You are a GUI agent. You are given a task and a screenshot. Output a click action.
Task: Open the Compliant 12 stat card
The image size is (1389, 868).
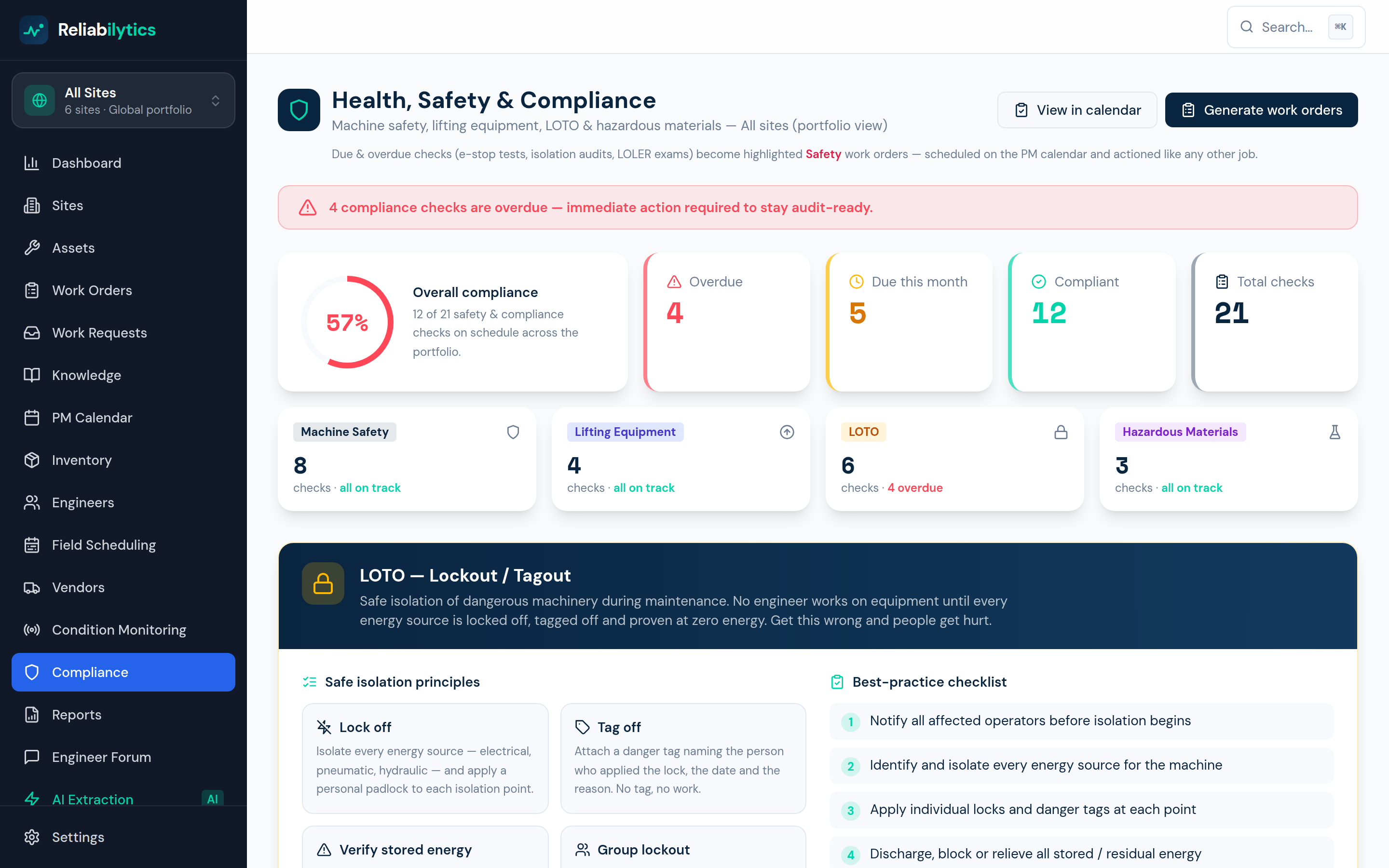tap(1092, 322)
